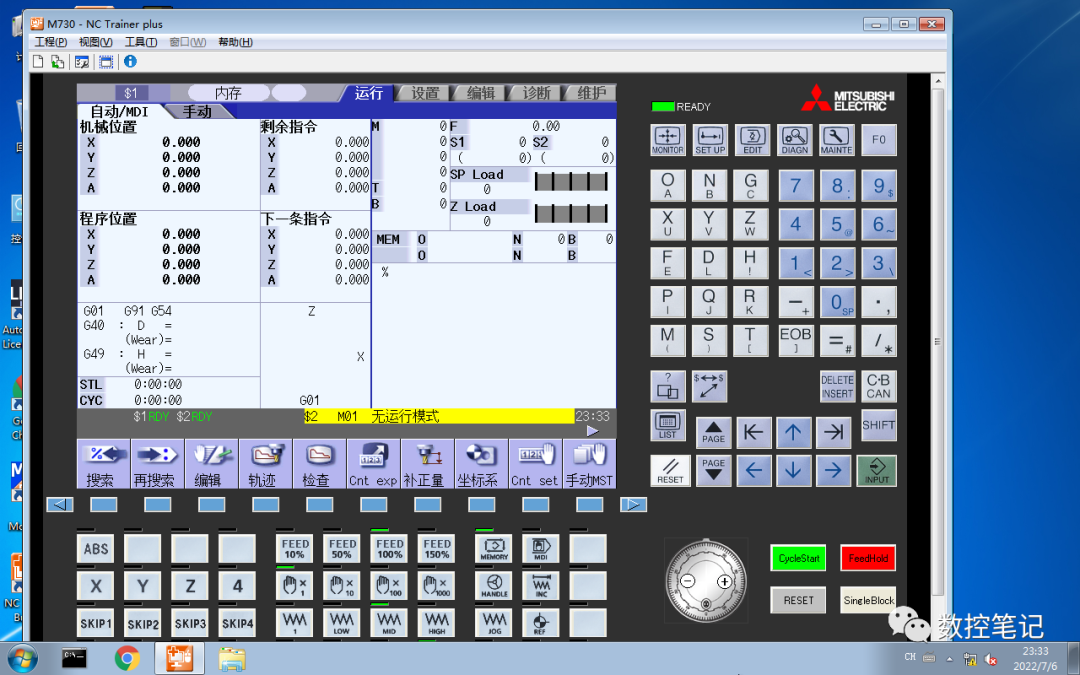Image resolution: width=1080 pixels, height=675 pixels.
Task: Click the manual handle pulse dial
Action: 706,581
